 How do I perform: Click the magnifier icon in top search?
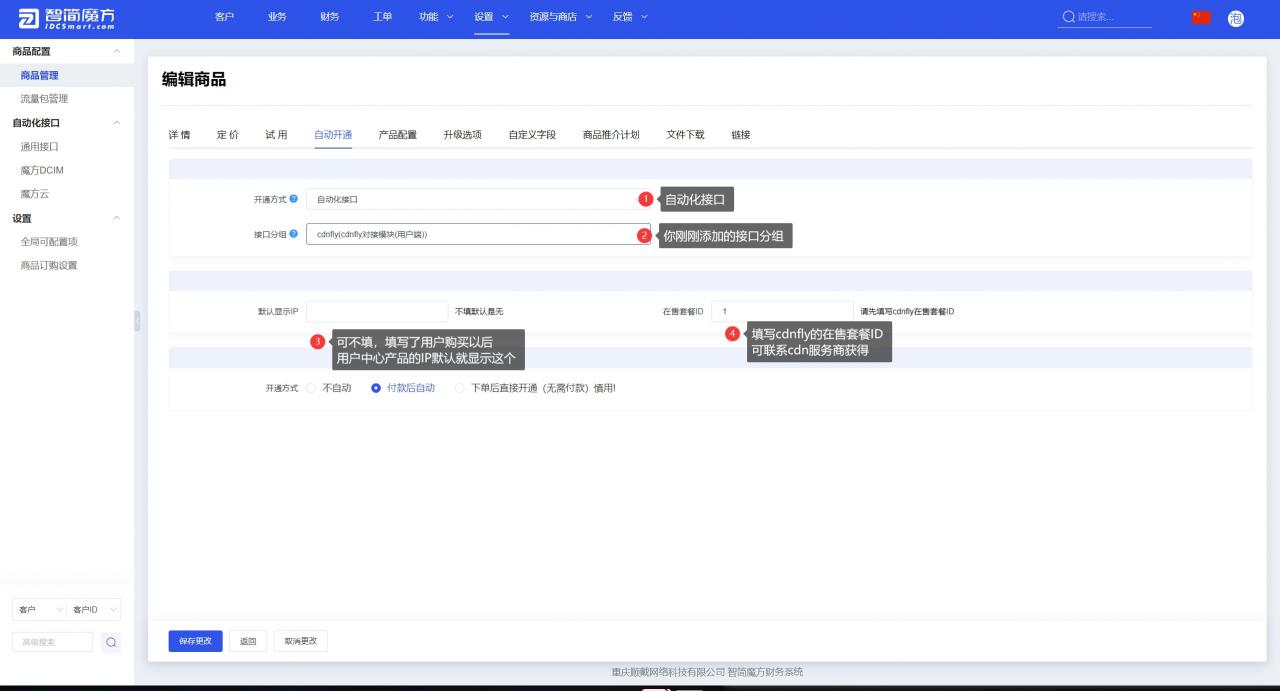click(1068, 17)
